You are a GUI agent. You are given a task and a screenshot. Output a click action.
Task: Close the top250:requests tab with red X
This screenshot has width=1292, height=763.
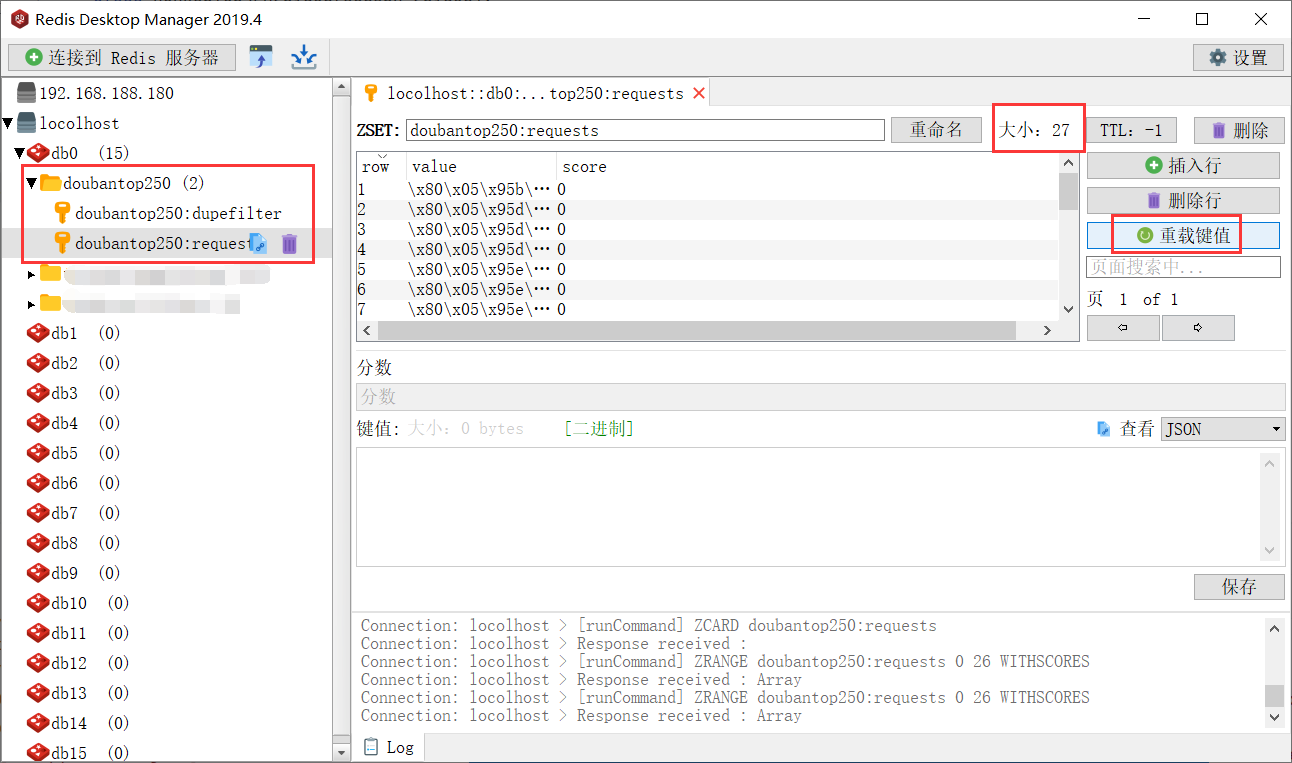coord(699,93)
